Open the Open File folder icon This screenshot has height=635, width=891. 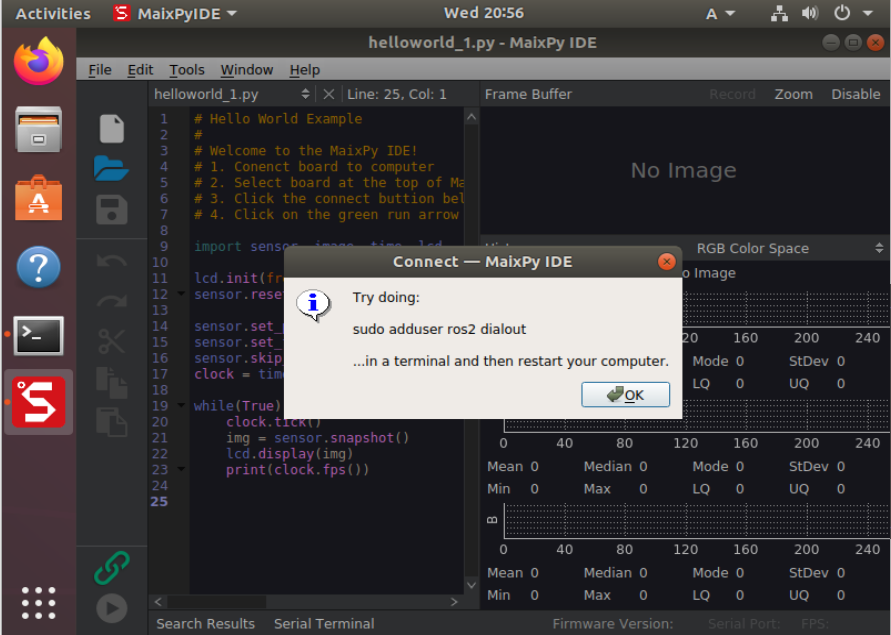(x=111, y=168)
